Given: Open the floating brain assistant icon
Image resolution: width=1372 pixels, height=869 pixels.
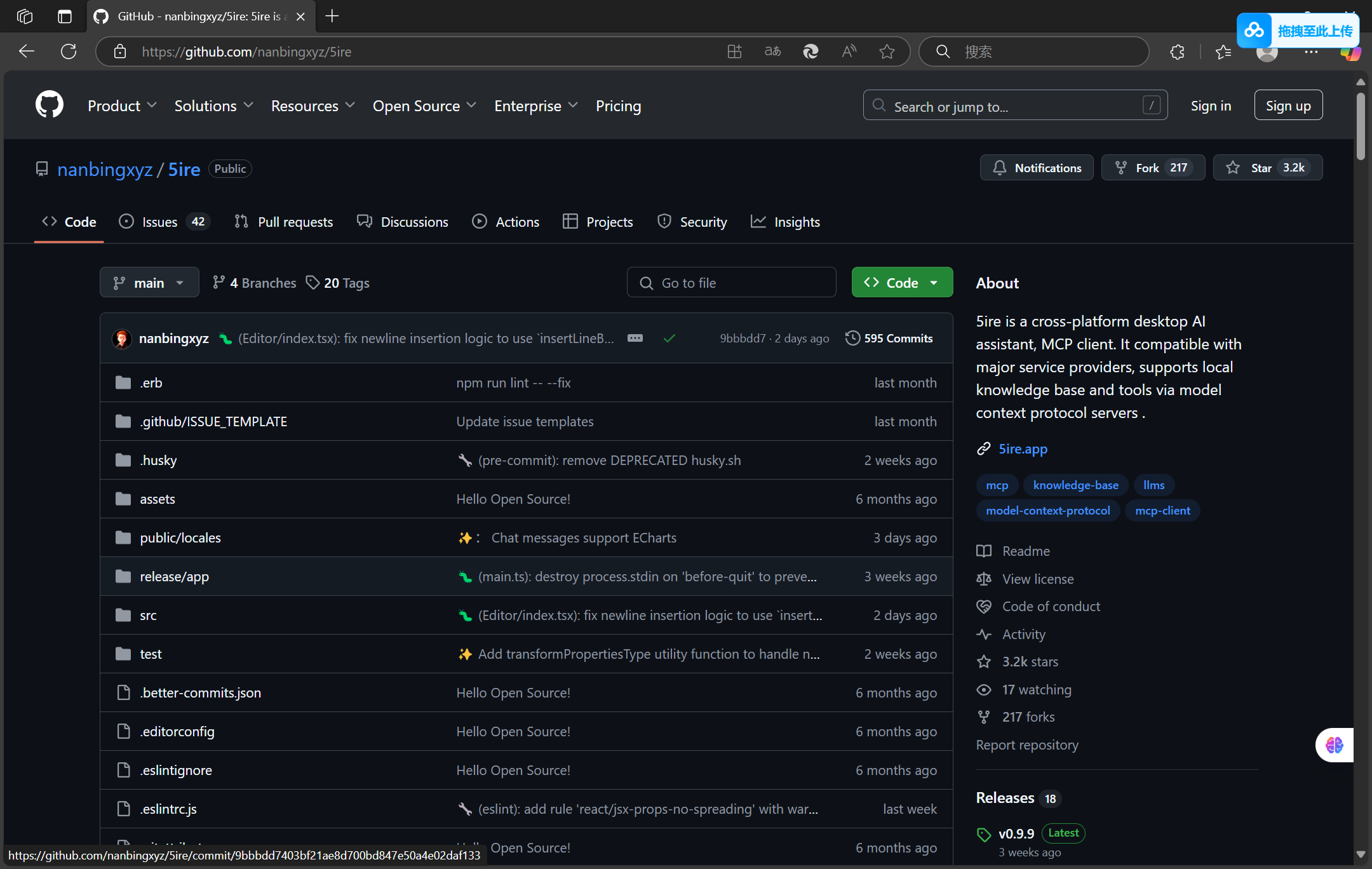Looking at the screenshot, I should (1334, 744).
